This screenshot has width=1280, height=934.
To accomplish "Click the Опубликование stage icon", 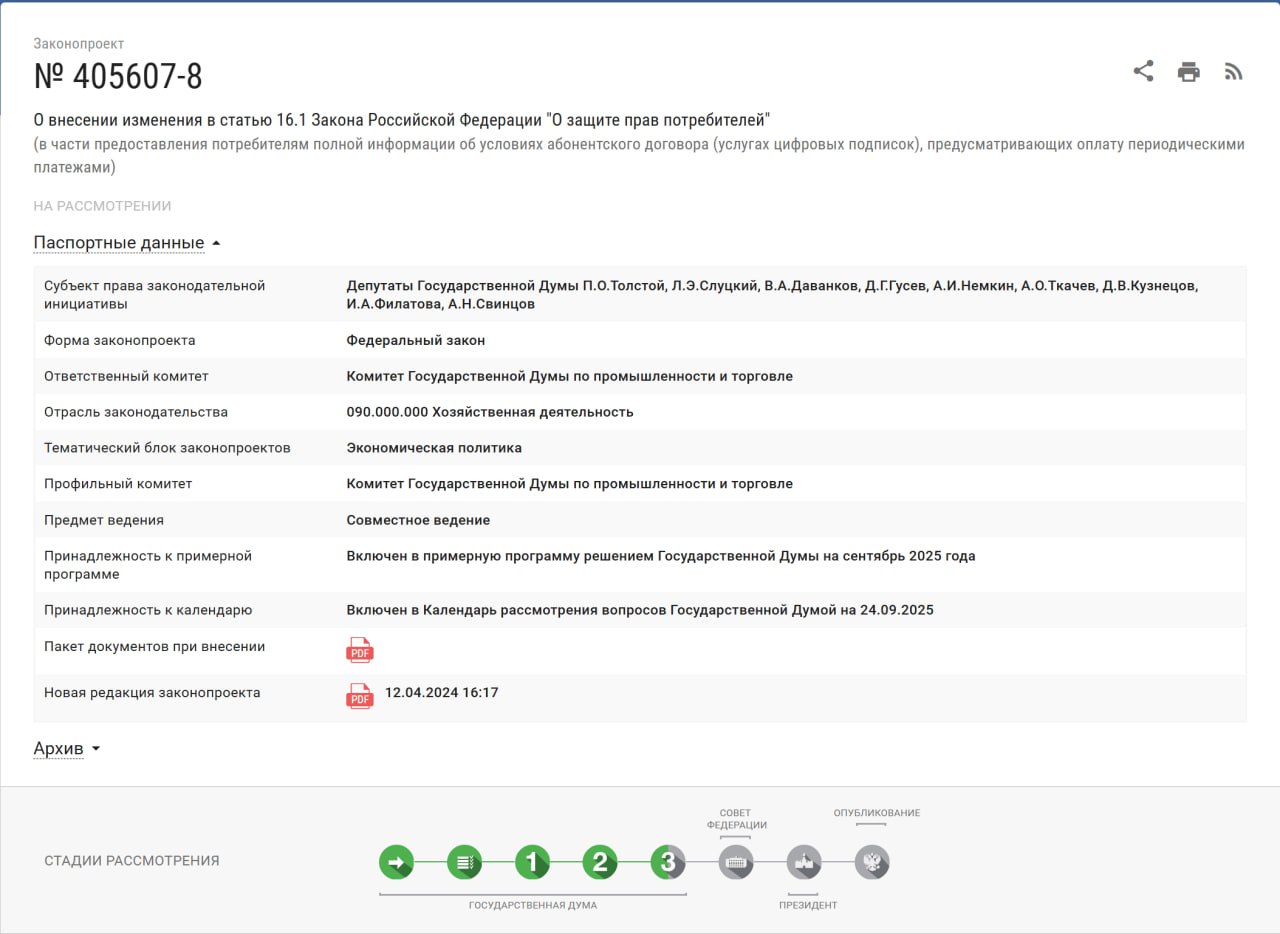I will [873, 861].
